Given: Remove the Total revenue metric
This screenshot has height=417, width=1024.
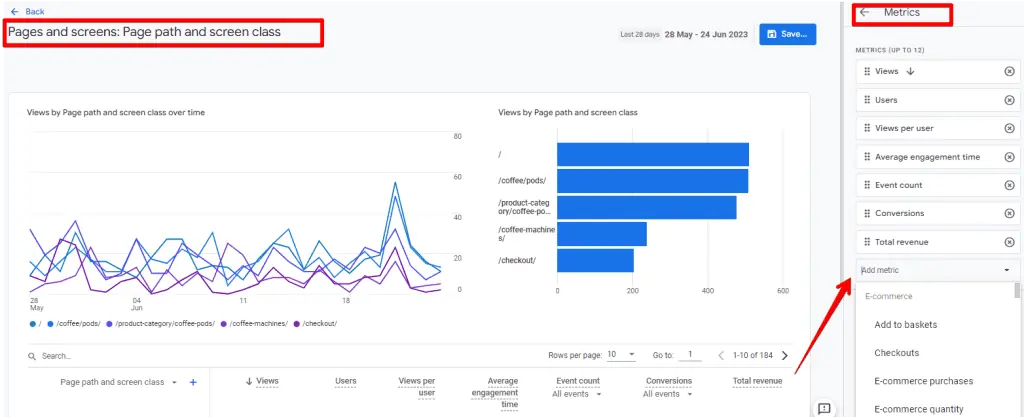Looking at the screenshot, I should pos(1009,242).
